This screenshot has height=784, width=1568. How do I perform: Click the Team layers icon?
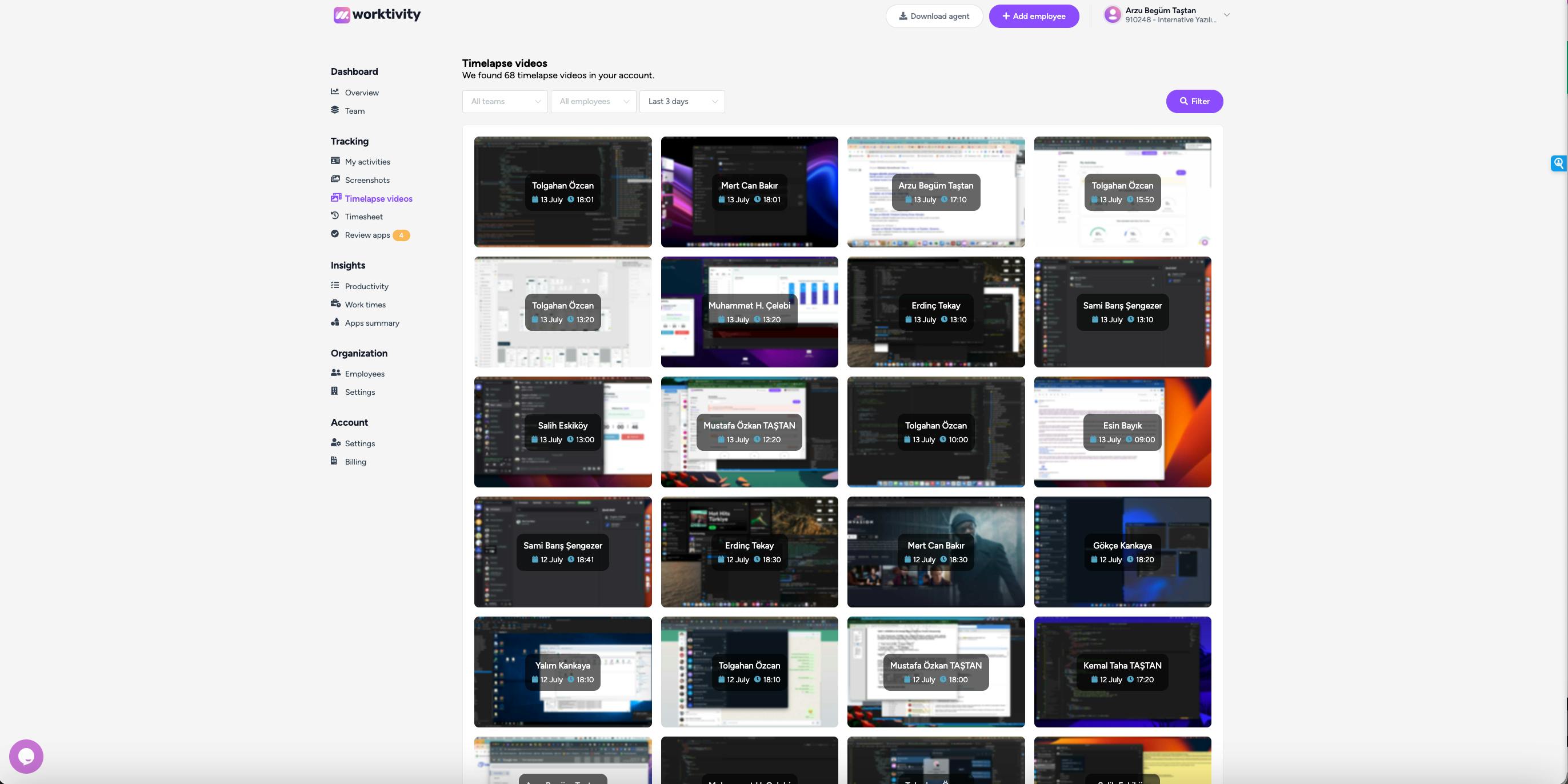point(335,110)
